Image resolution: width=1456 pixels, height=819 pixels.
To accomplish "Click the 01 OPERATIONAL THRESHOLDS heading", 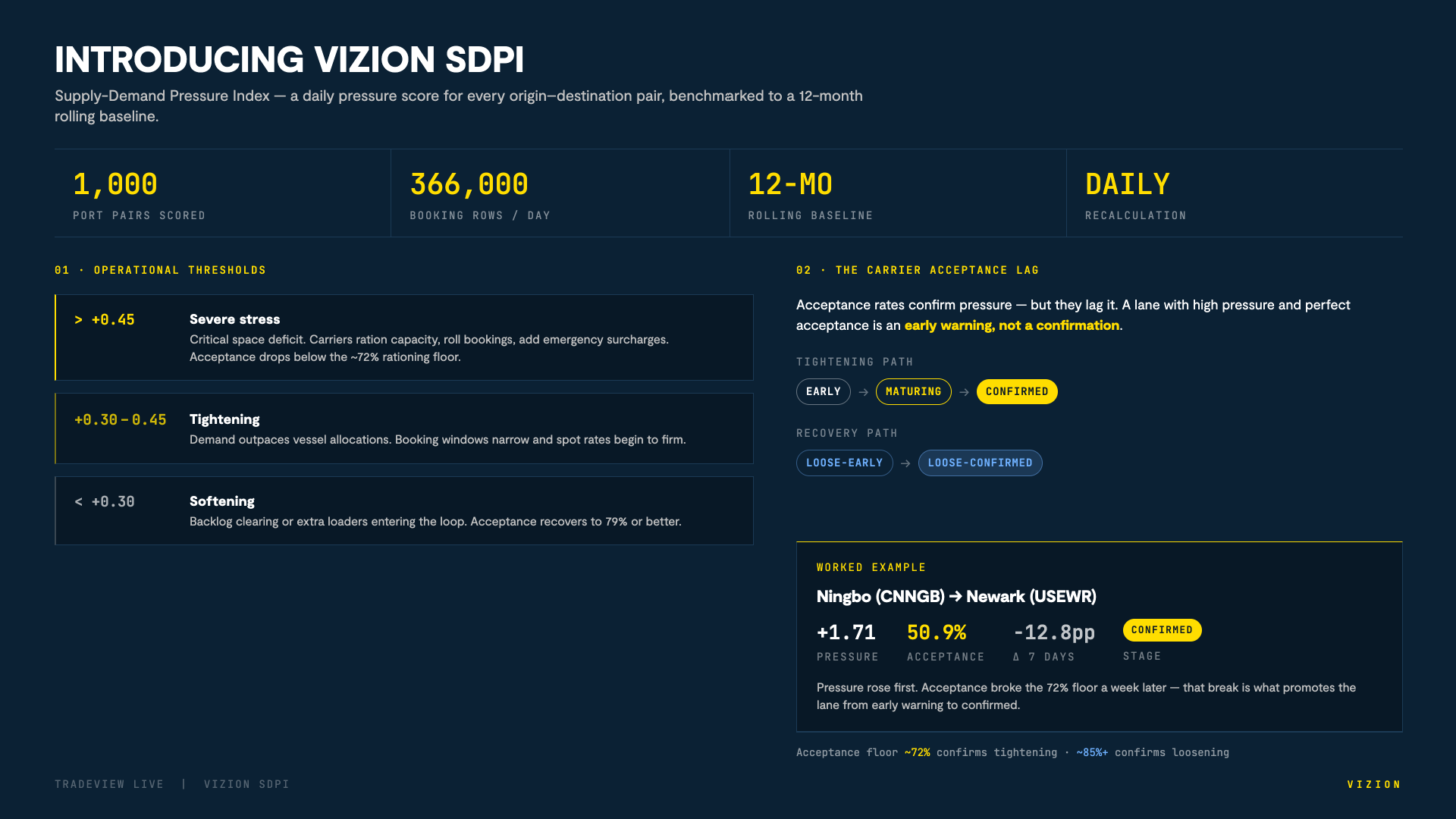I will [160, 270].
